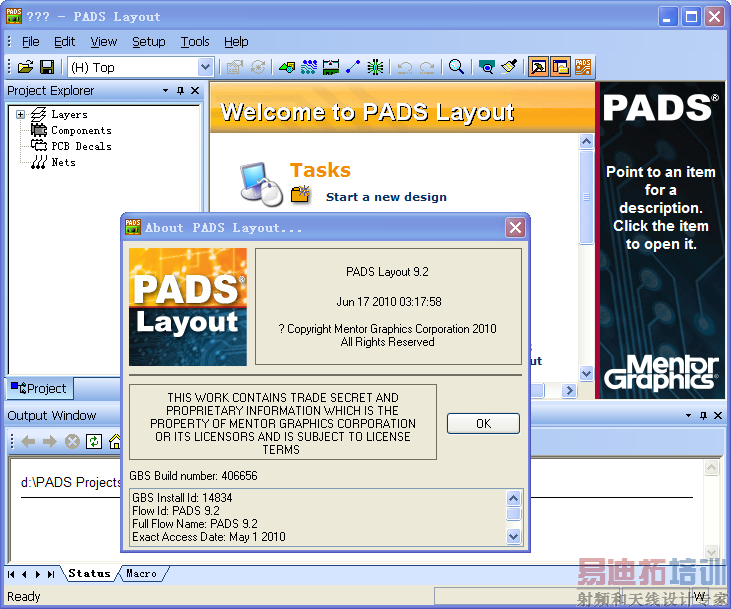
Task: Click the Output Window home icon
Action: coord(115,441)
